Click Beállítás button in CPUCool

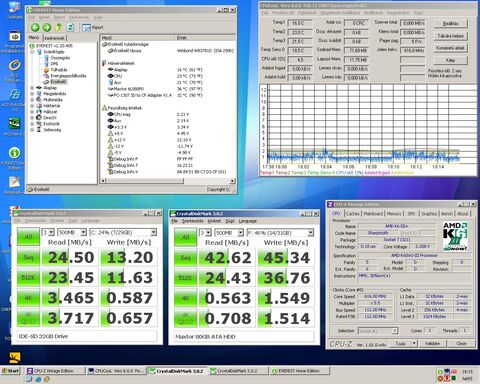(x=450, y=24)
